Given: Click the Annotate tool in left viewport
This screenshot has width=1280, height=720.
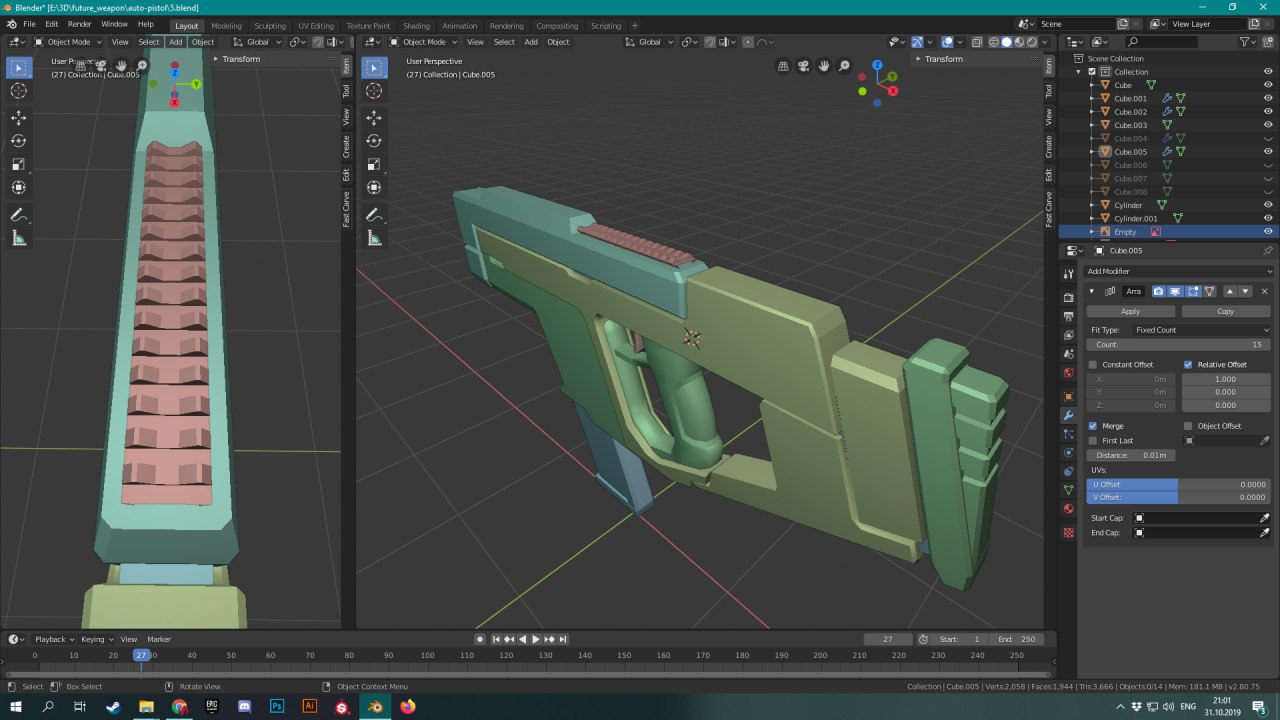Looking at the screenshot, I should click(18, 215).
